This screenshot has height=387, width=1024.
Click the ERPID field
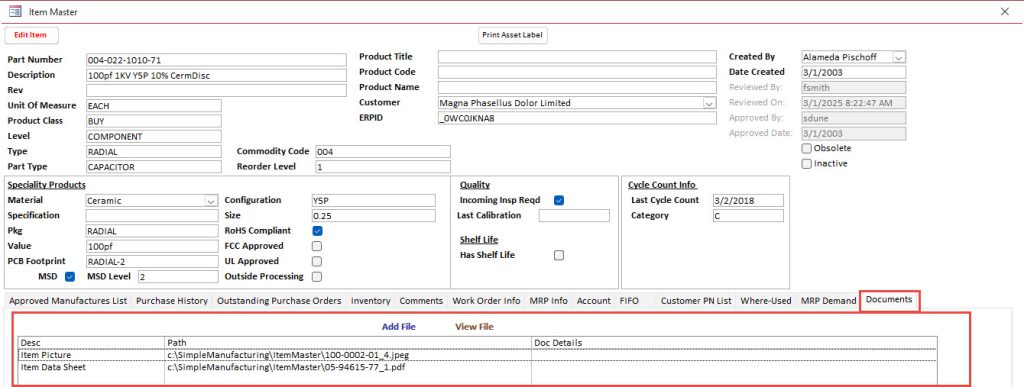(x=577, y=118)
